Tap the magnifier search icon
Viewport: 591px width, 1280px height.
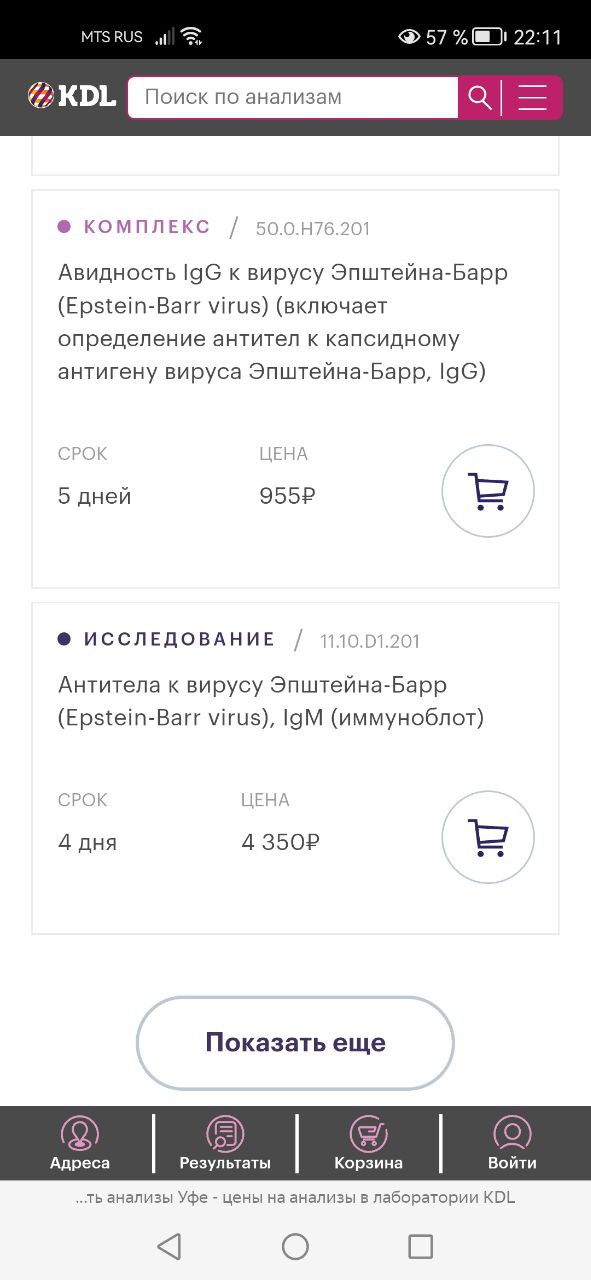(x=480, y=98)
